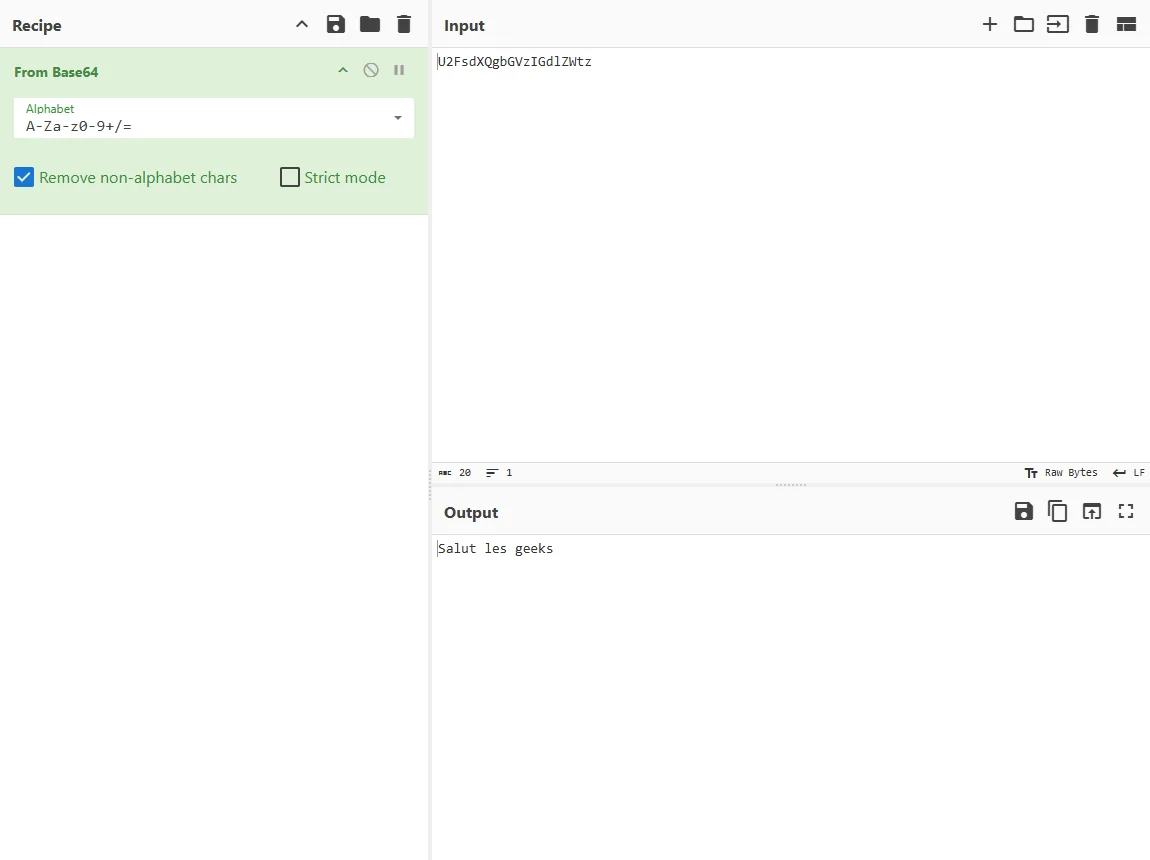Disable the From Base64 operation
The image size is (1150, 860).
point(371,70)
